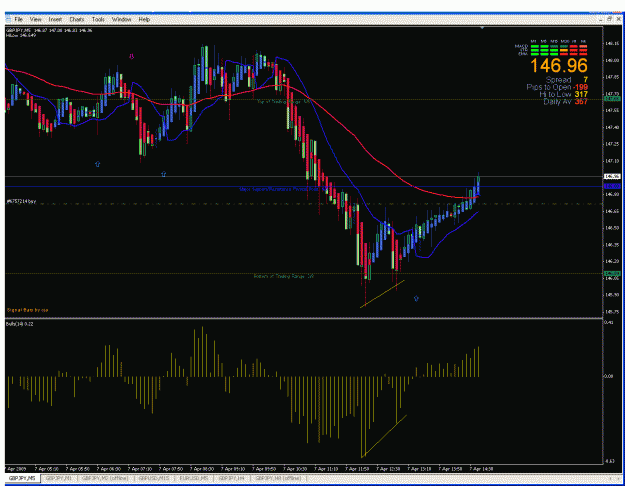Click the M1 column MACD signal bar
The width and height of the screenshot is (625, 486).
click(x=534, y=46)
